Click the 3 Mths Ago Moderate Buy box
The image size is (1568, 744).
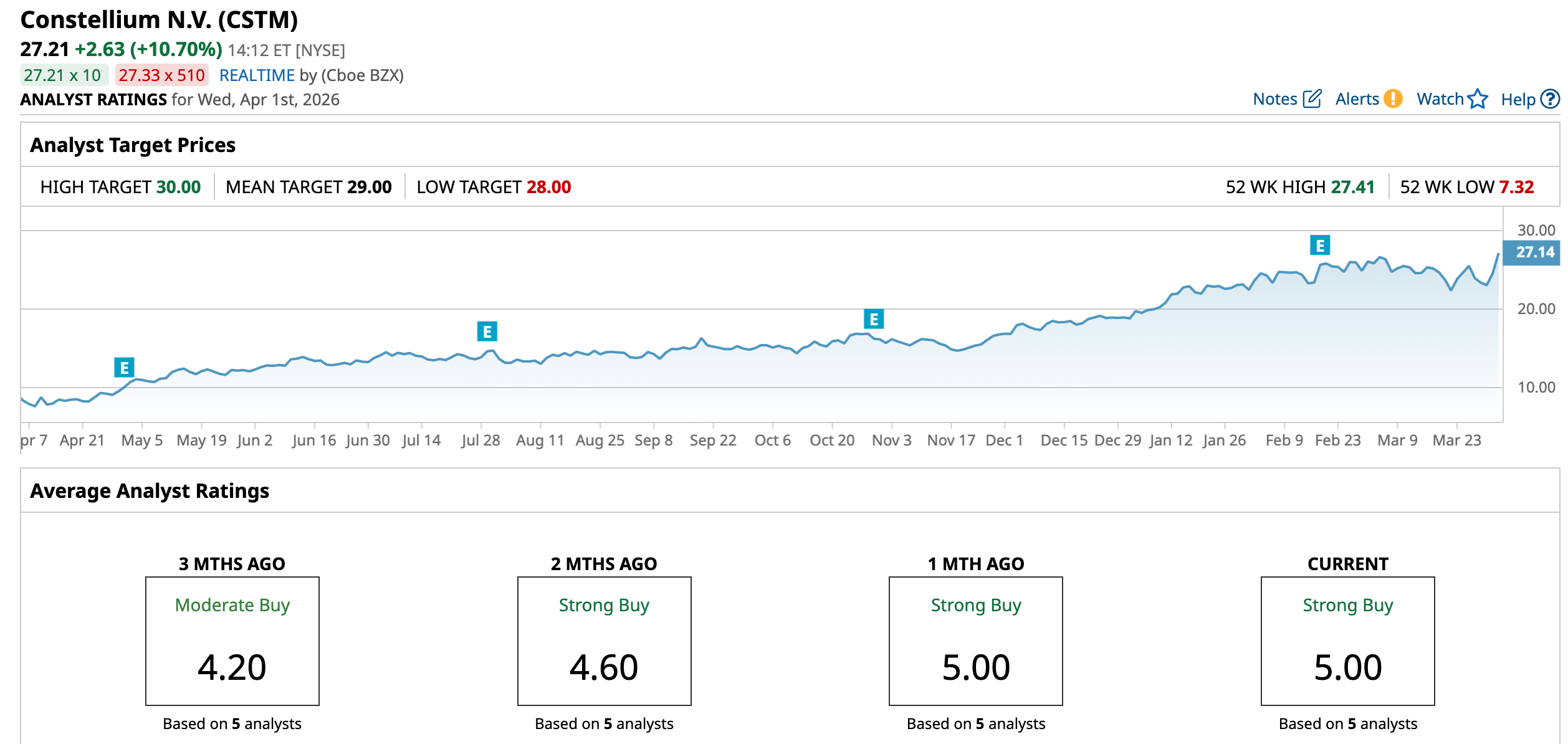[x=232, y=641]
